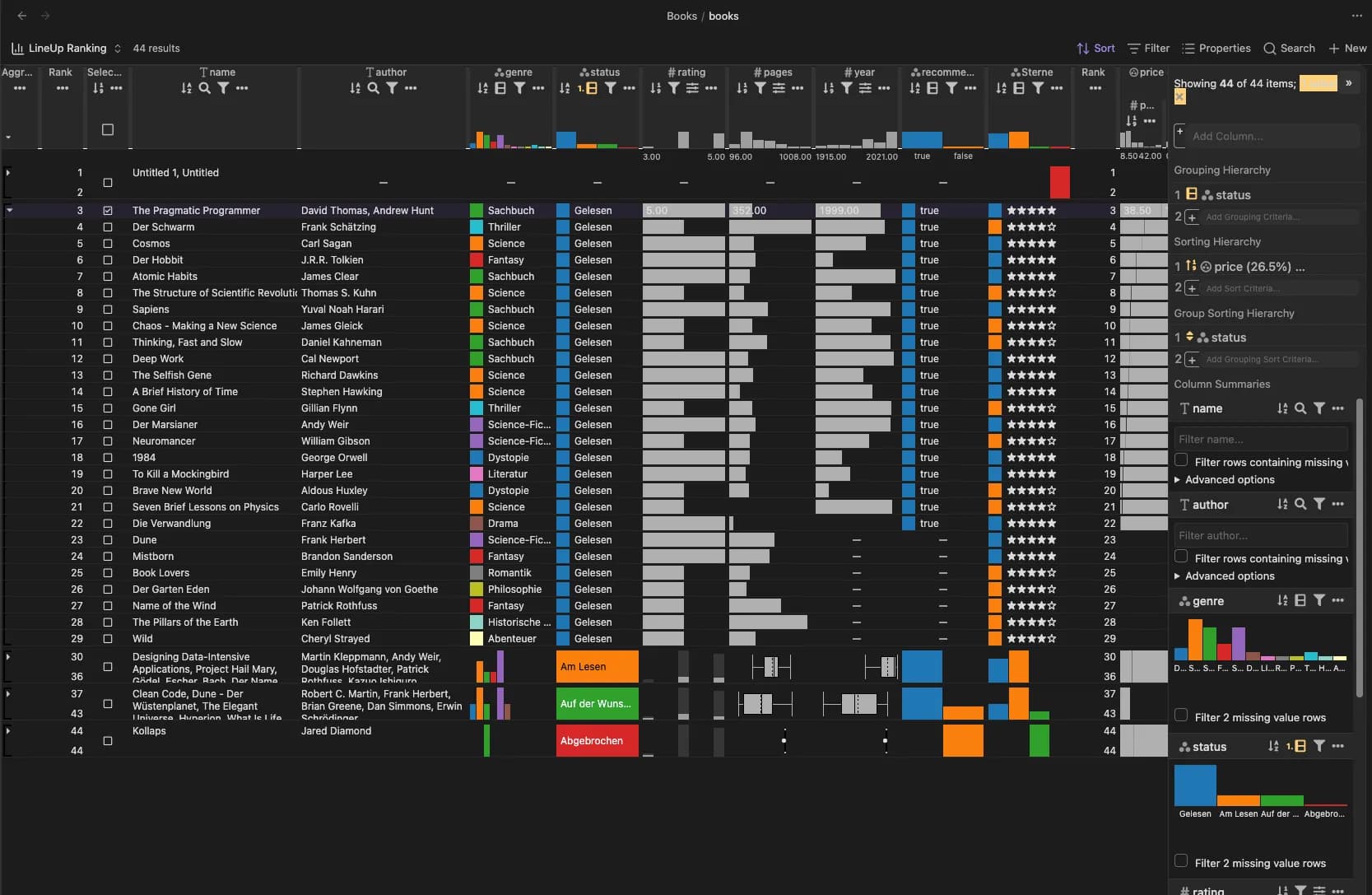Go to the Books breadcrumb folder
Image resolution: width=1372 pixels, height=895 pixels.
(x=681, y=16)
